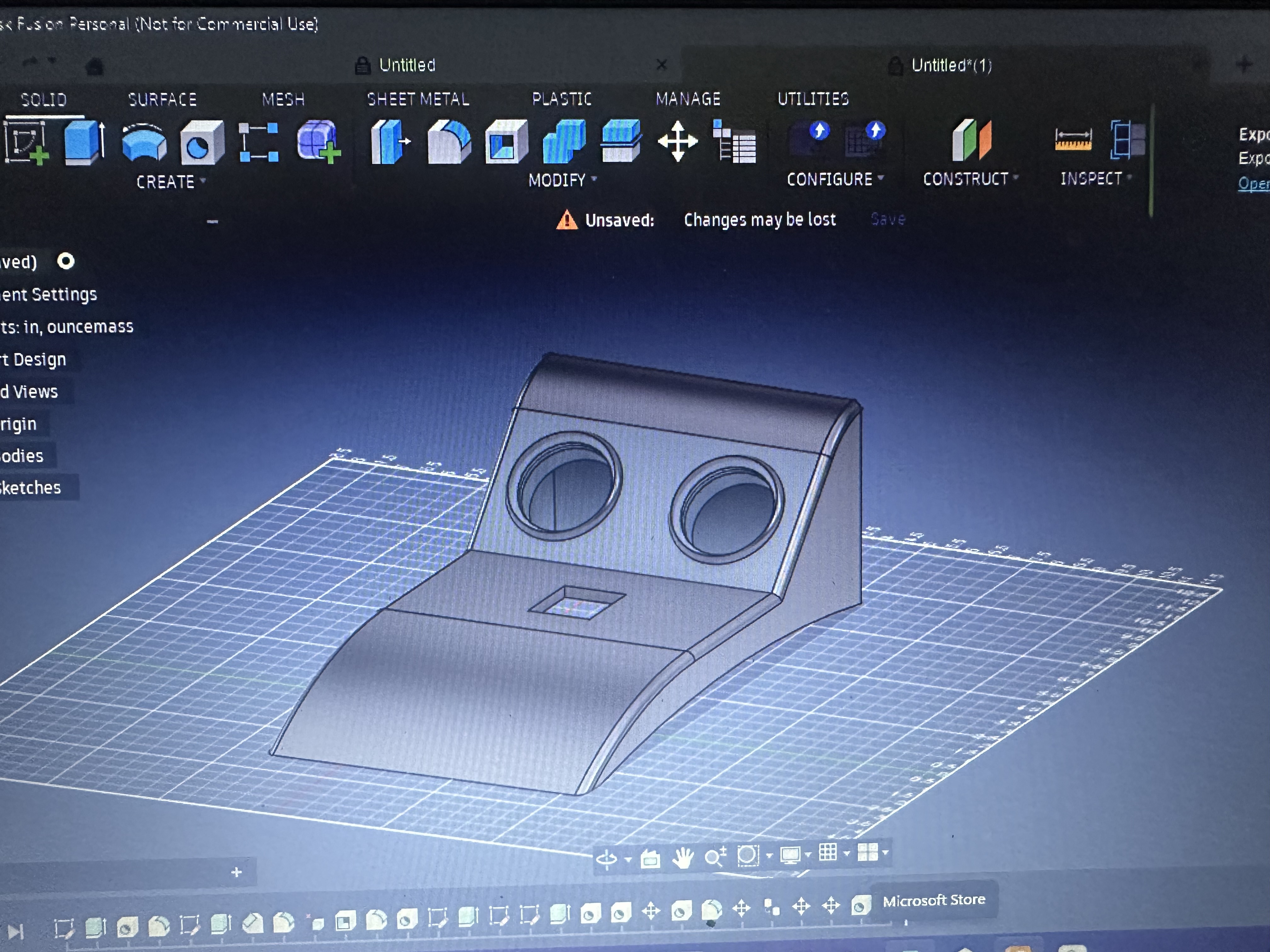Click the Measure ruler icon

(1073, 139)
